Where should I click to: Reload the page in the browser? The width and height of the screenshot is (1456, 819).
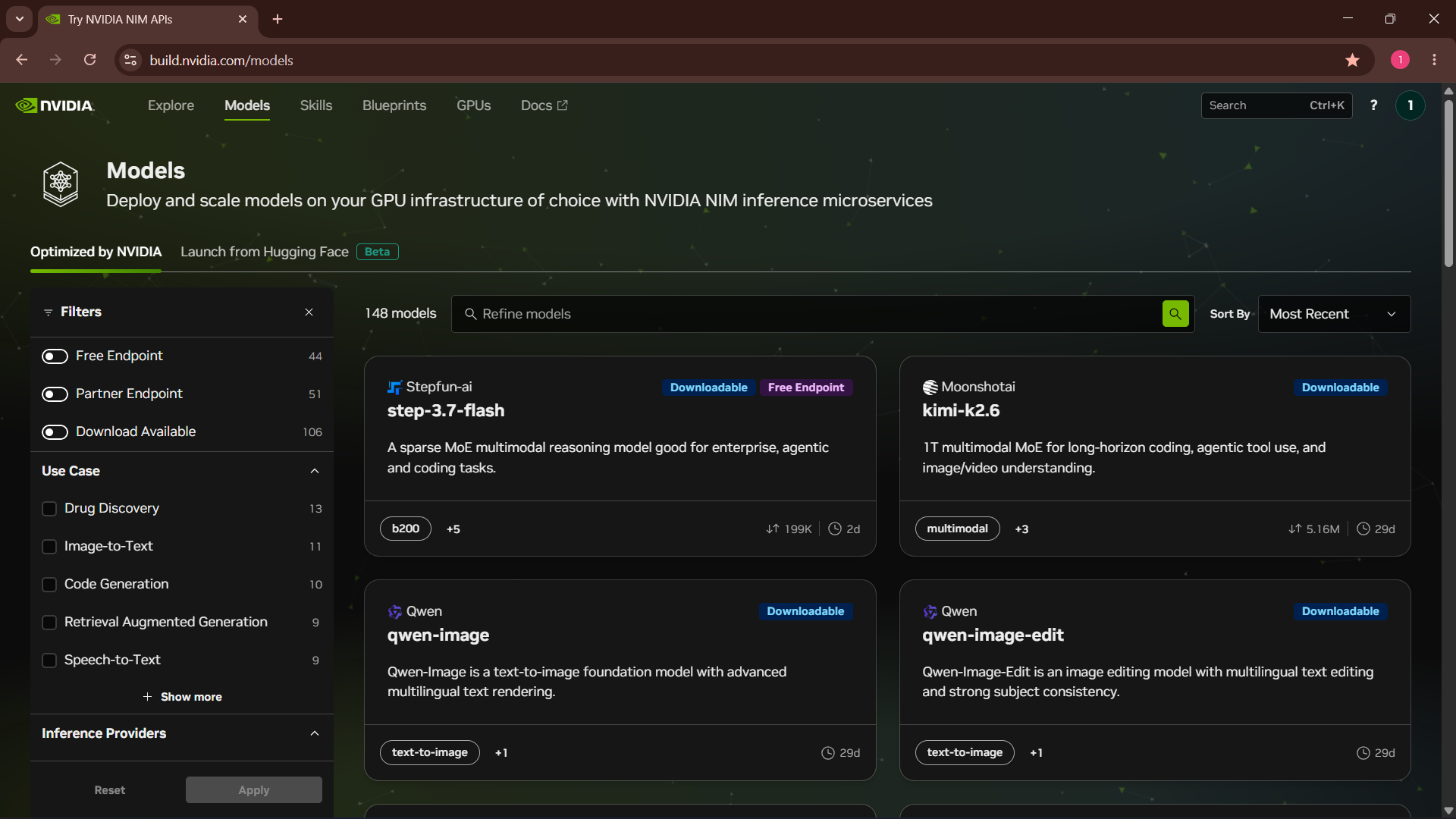click(89, 60)
